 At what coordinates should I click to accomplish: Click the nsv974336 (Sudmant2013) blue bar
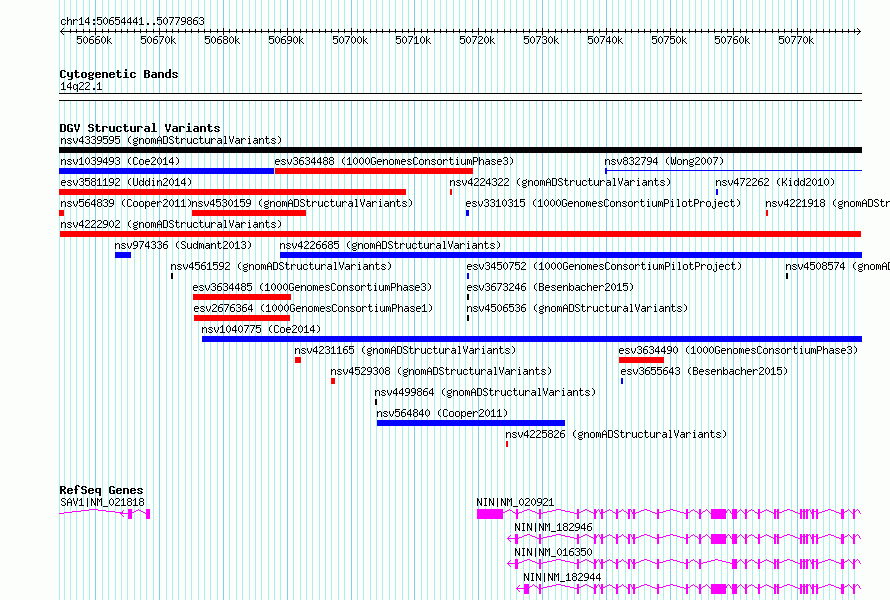[x=123, y=255]
